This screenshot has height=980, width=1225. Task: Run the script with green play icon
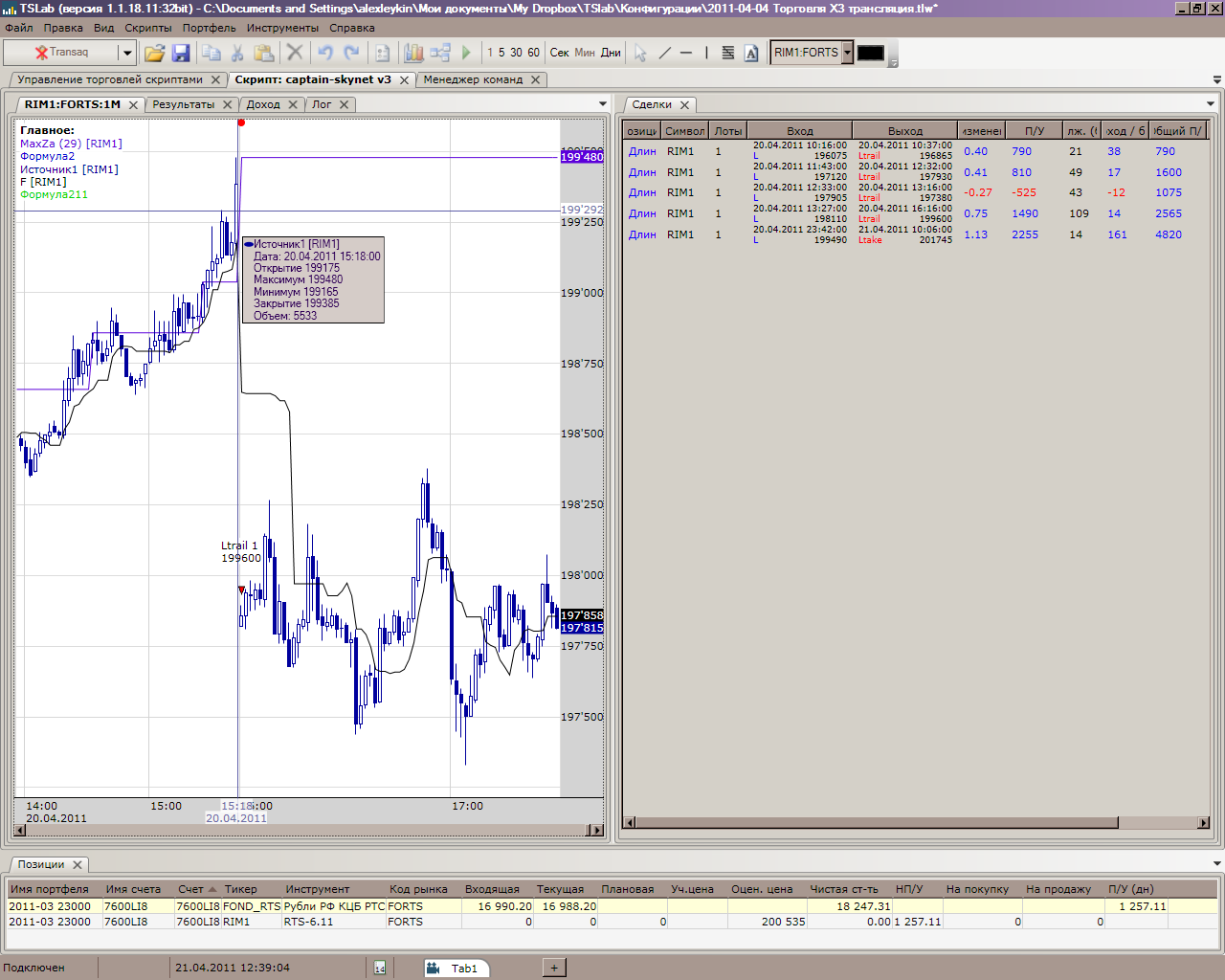(x=466, y=53)
